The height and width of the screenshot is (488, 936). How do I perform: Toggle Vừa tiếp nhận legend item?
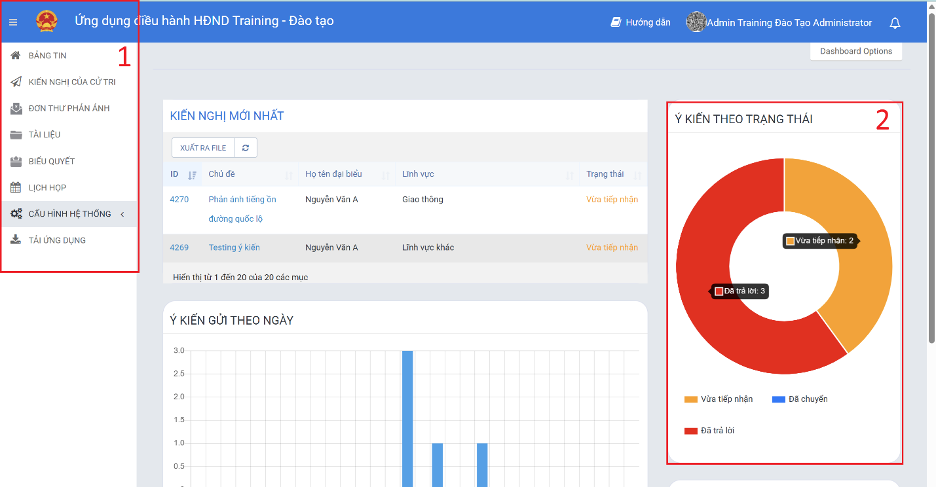coord(718,399)
